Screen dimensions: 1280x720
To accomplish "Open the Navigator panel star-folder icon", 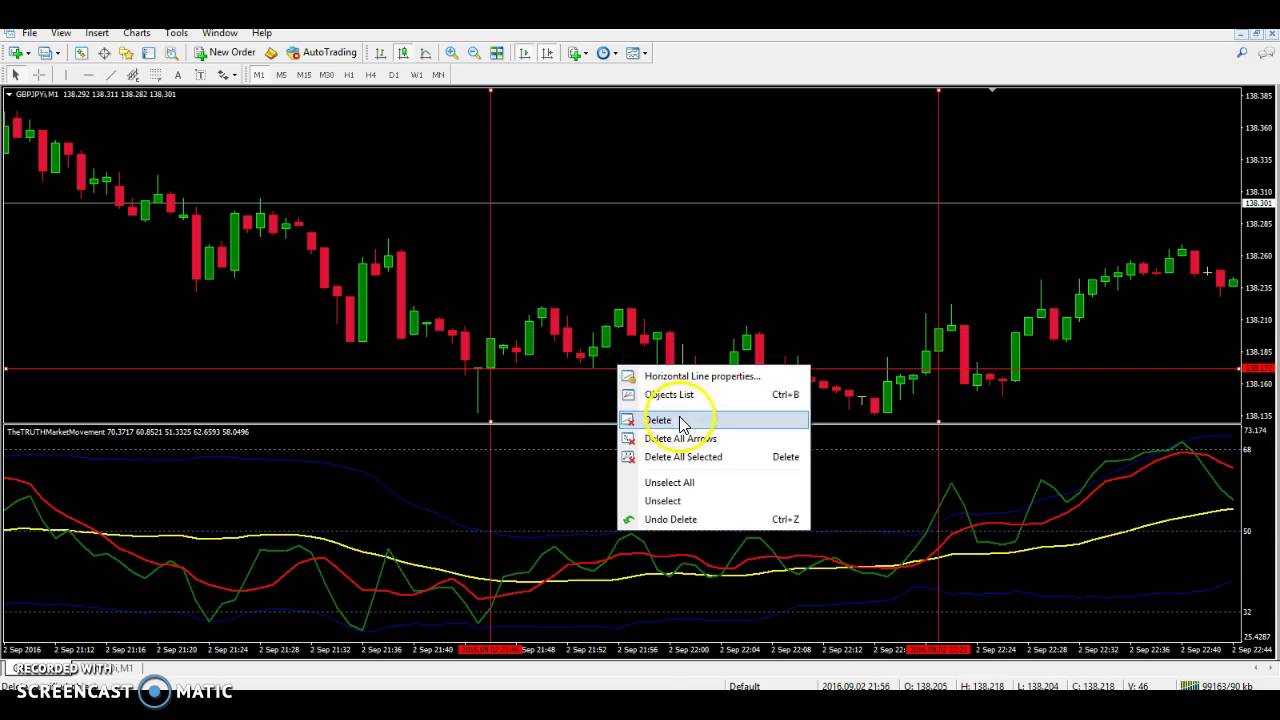I will coord(126,53).
